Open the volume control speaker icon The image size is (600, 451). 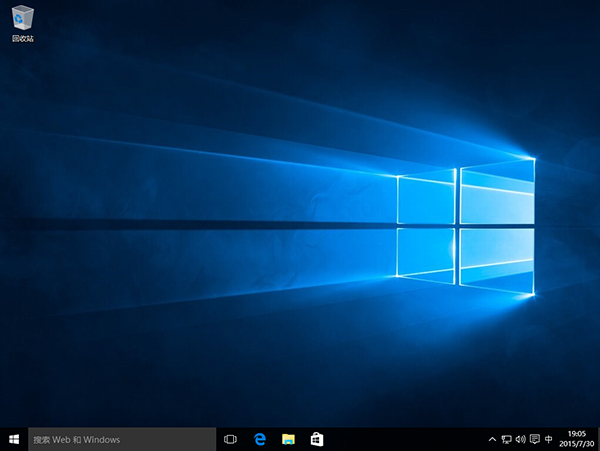[x=520, y=439]
